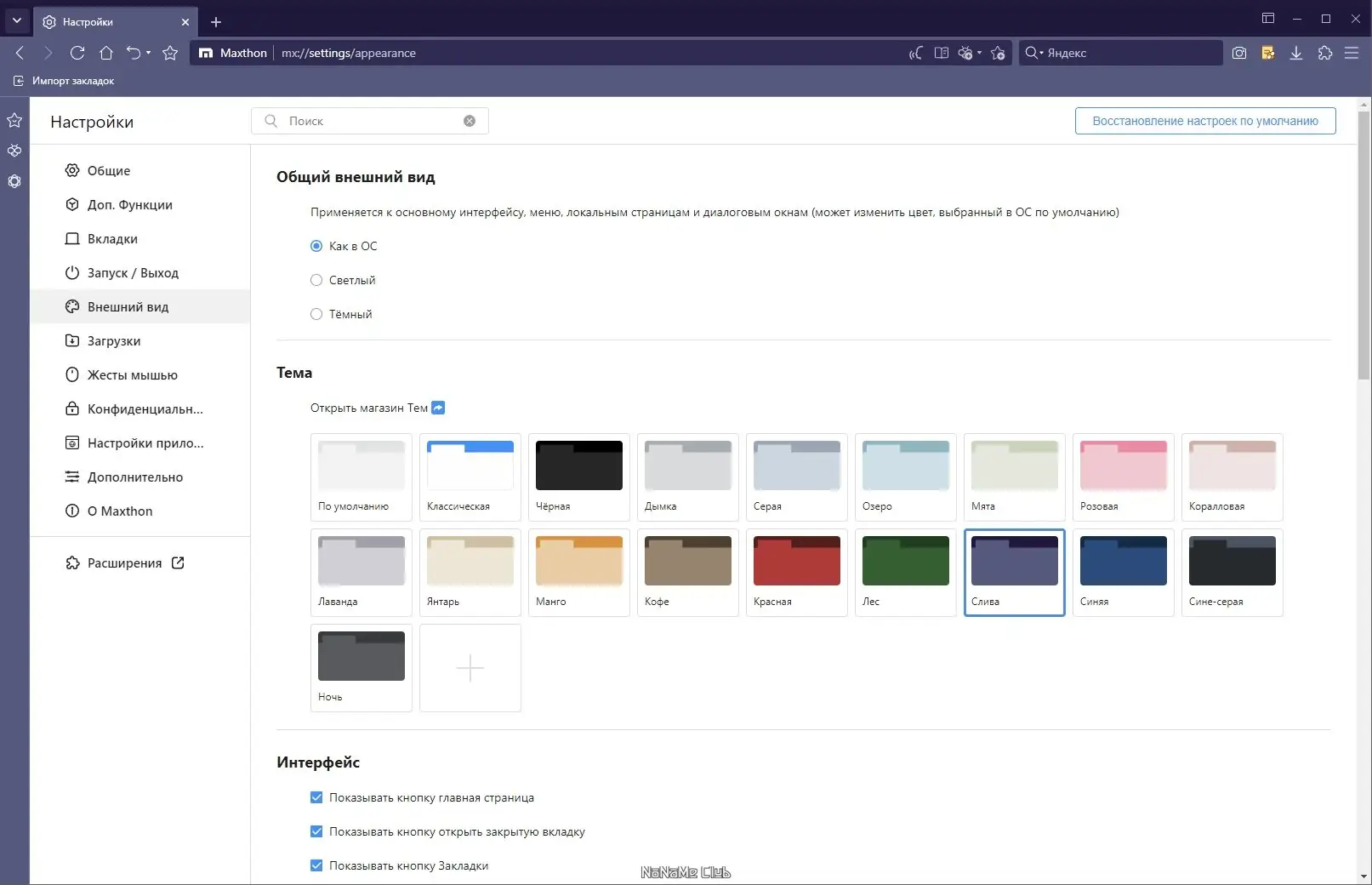Uncheck Показывать кнопку Закладки checkbox
This screenshot has height=885, width=1372.
[x=316, y=865]
